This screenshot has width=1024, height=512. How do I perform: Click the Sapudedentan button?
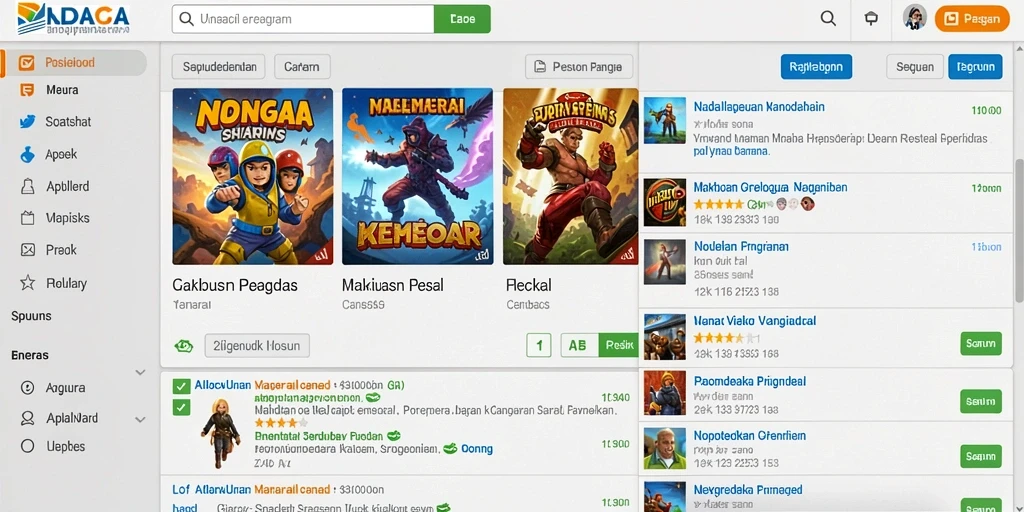coord(219,67)
